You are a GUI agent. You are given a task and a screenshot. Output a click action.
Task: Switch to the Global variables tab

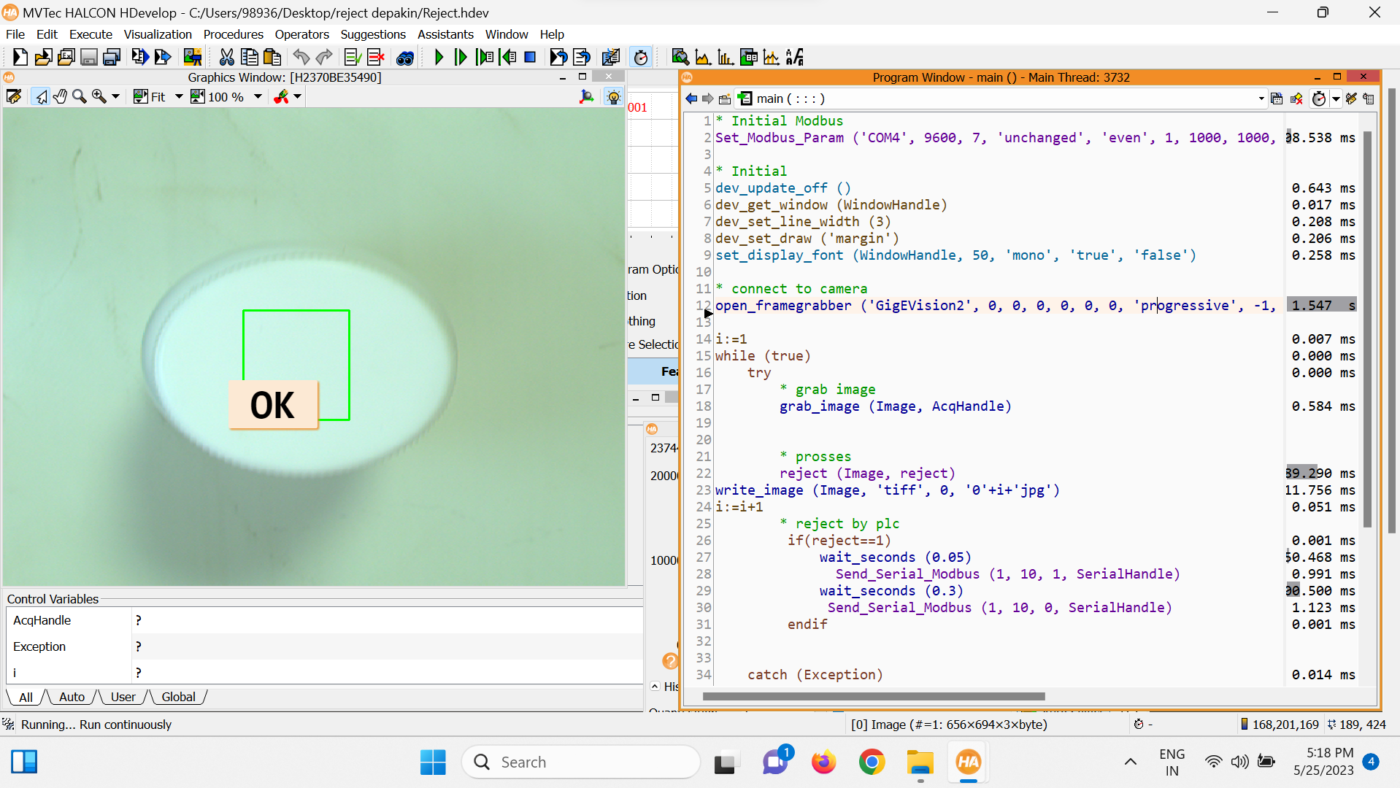pos(179,697)
